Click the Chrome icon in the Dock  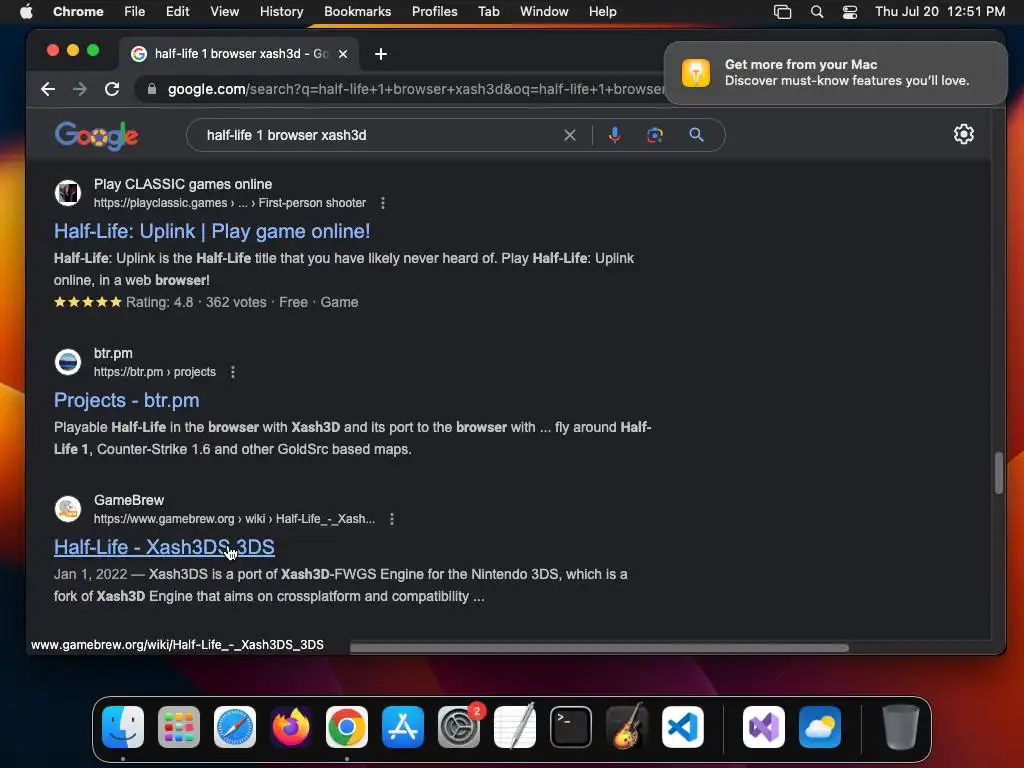[347, 727]
